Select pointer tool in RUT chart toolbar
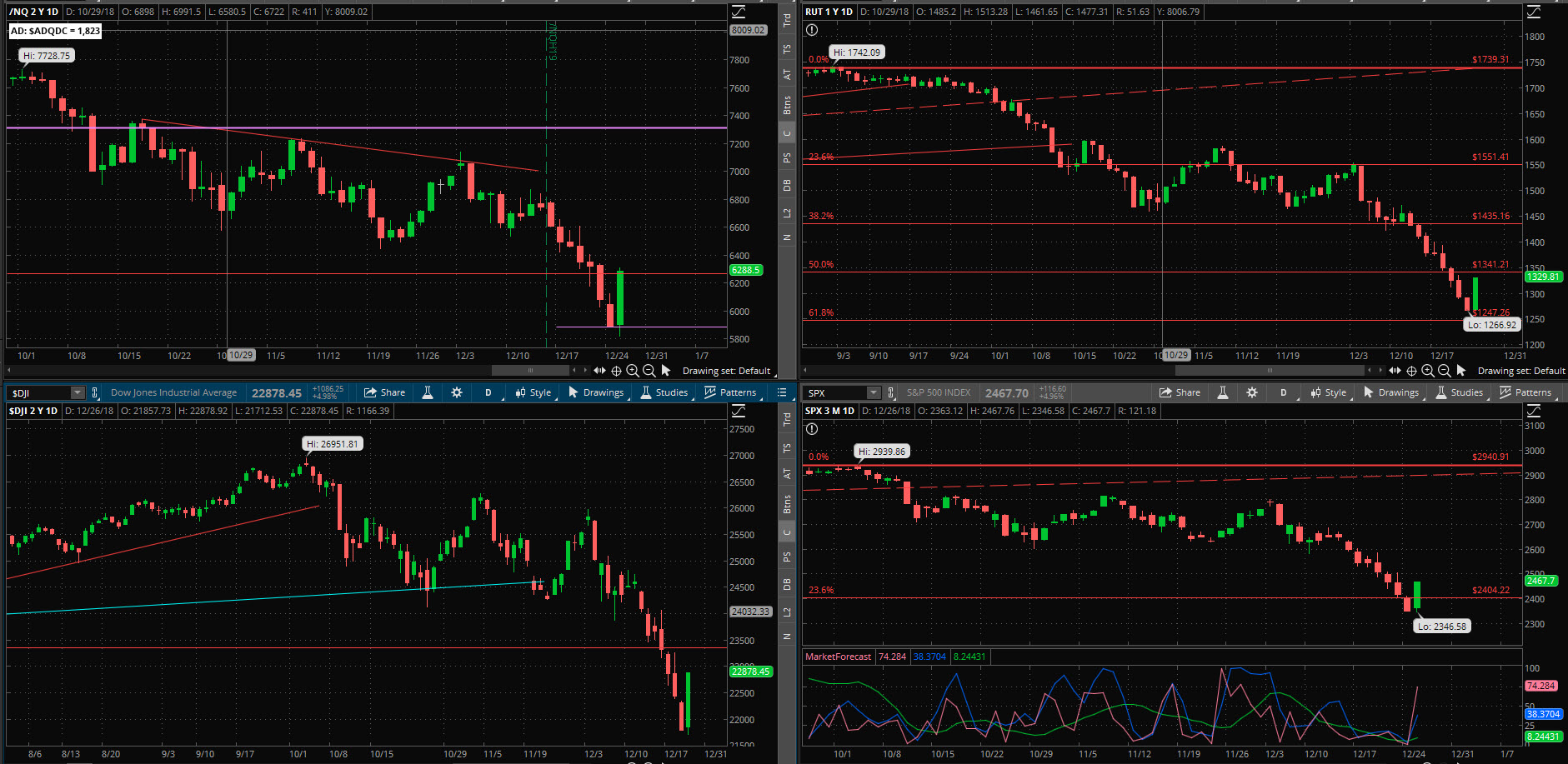Screen dimensions: 1568x764 tap(1460, 371)
